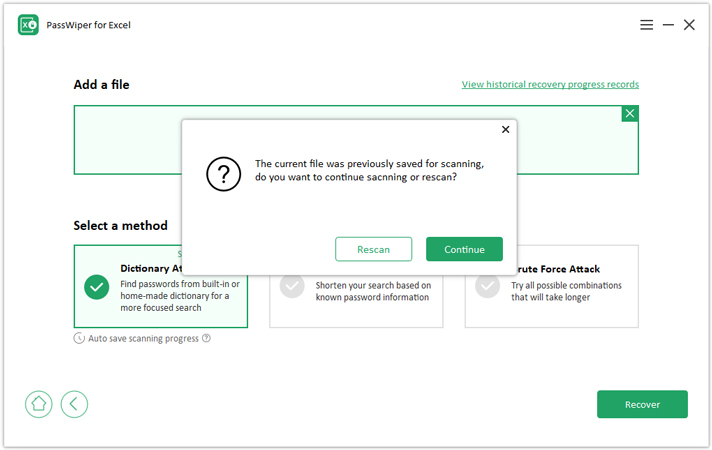Image resolution: width=712 pixels, height=450 pixels.
Task: Remove the added file with green X
Action: (629, 114)
